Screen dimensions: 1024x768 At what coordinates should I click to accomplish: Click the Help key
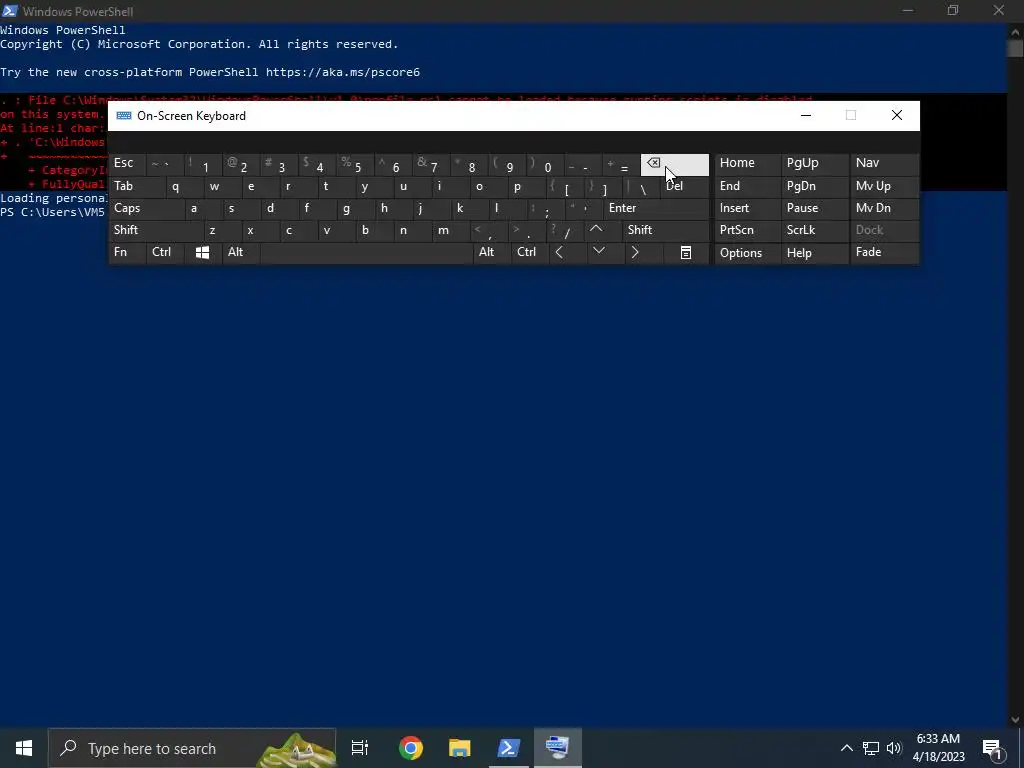(x=814, y=253)
